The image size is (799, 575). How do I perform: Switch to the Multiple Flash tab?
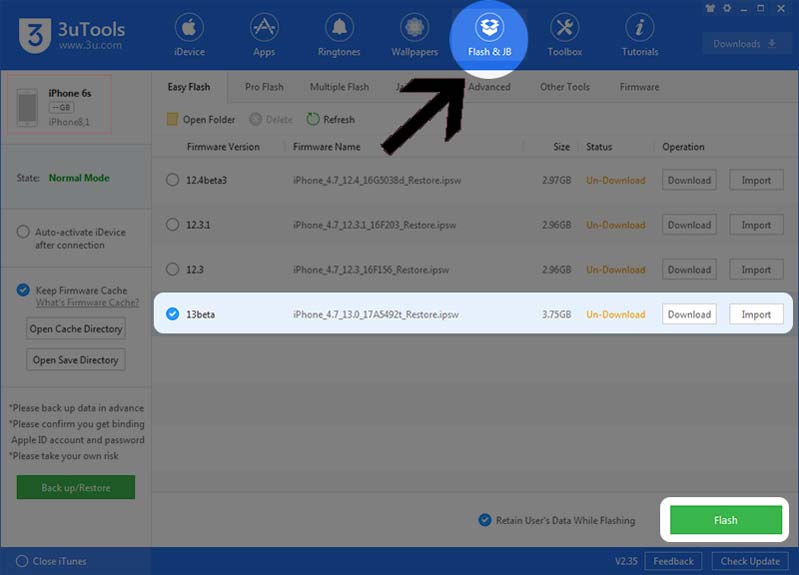(x=339, y=87)
